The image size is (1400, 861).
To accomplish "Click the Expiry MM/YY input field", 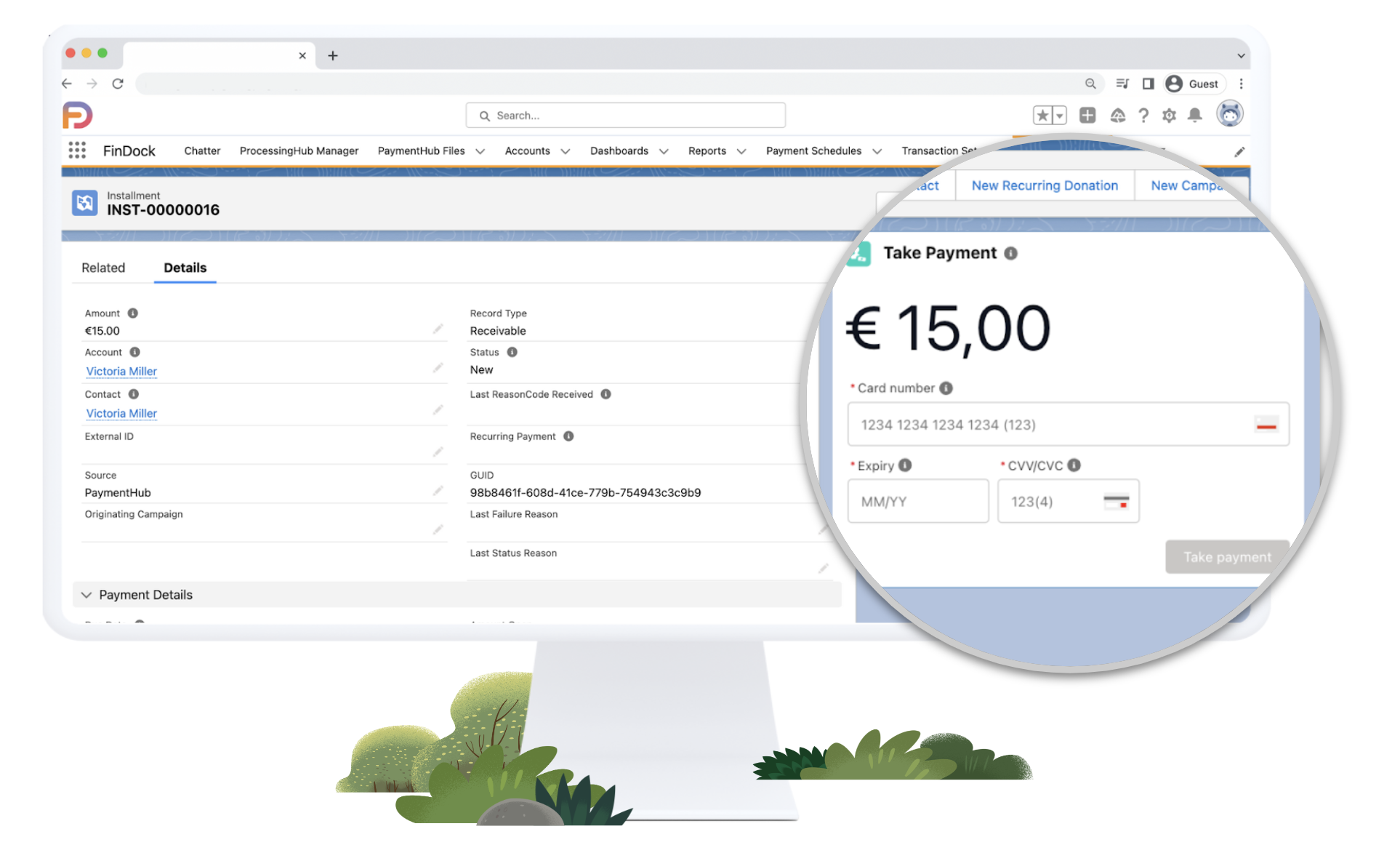I will point(918,501).
